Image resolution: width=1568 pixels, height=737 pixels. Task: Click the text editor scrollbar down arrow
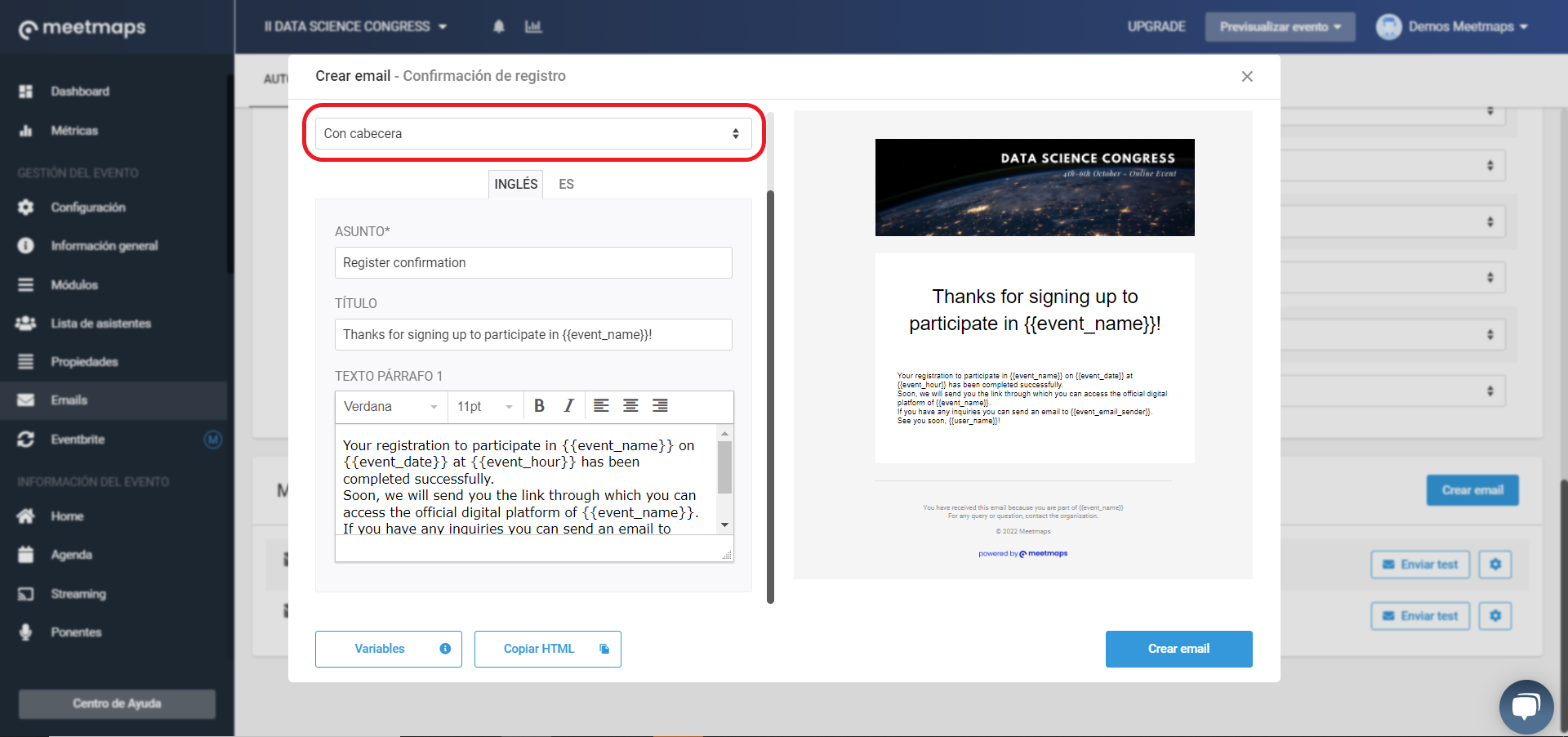[724, 525]
